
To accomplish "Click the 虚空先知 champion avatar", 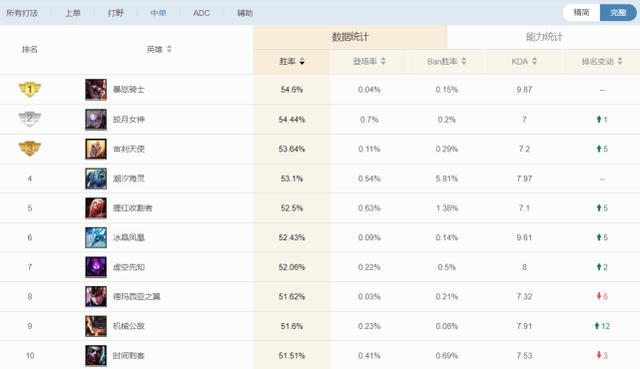I will point(96,267).
